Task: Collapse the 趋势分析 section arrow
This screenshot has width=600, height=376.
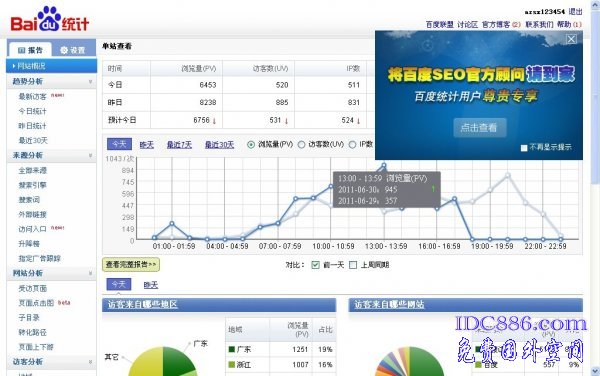Action: pos(90,81)
